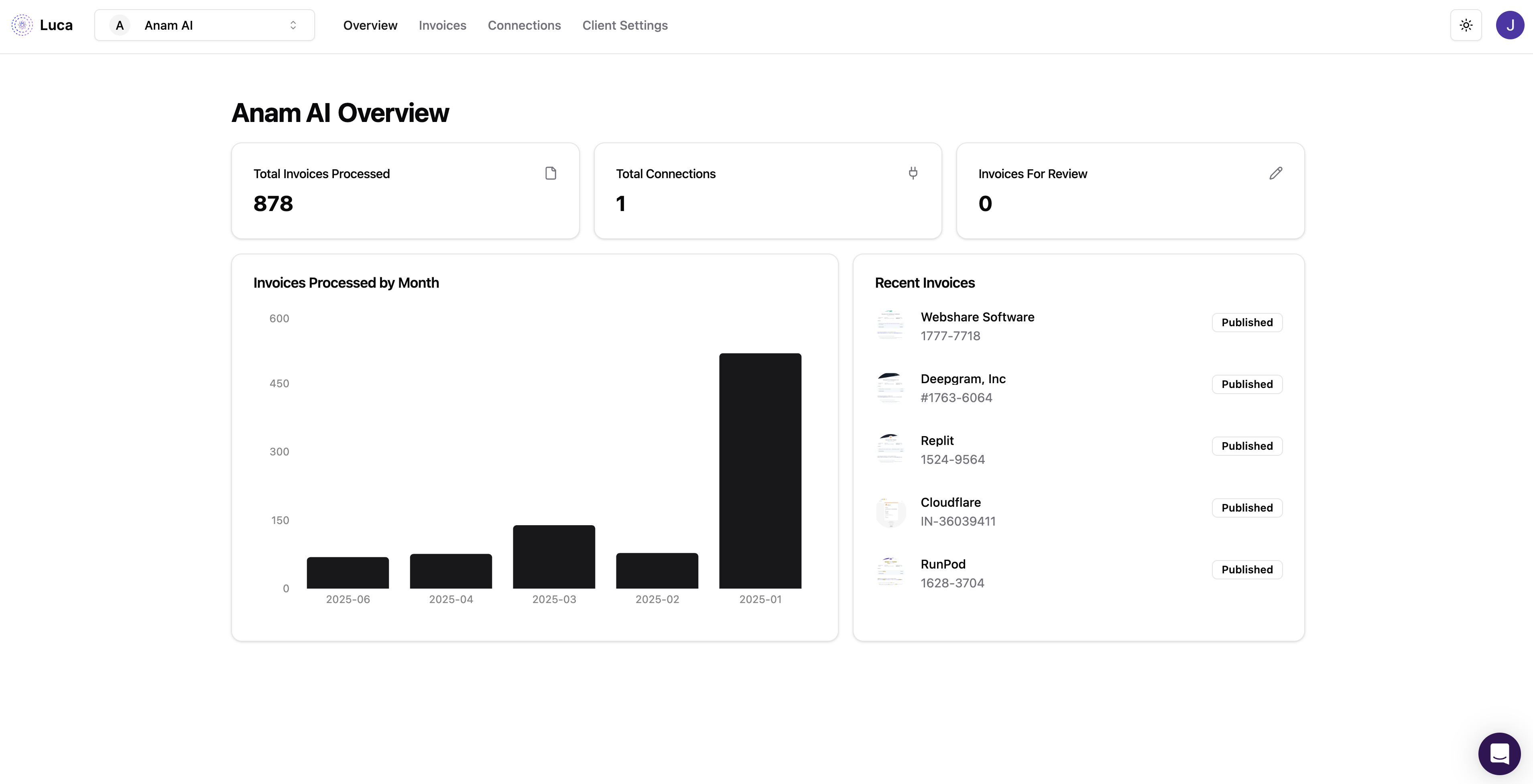Screen dimensions: 1533x784
Task: Click the Published badge for Replit
Action: (x=1247, y=446)
